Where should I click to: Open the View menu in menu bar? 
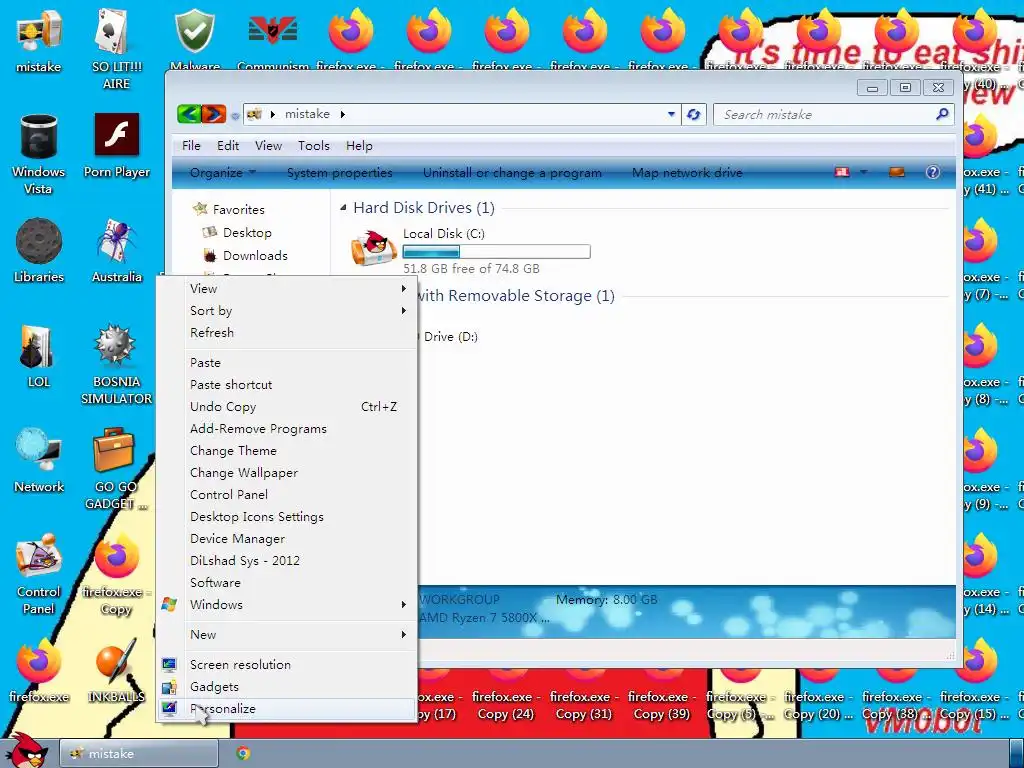(268, 146)
